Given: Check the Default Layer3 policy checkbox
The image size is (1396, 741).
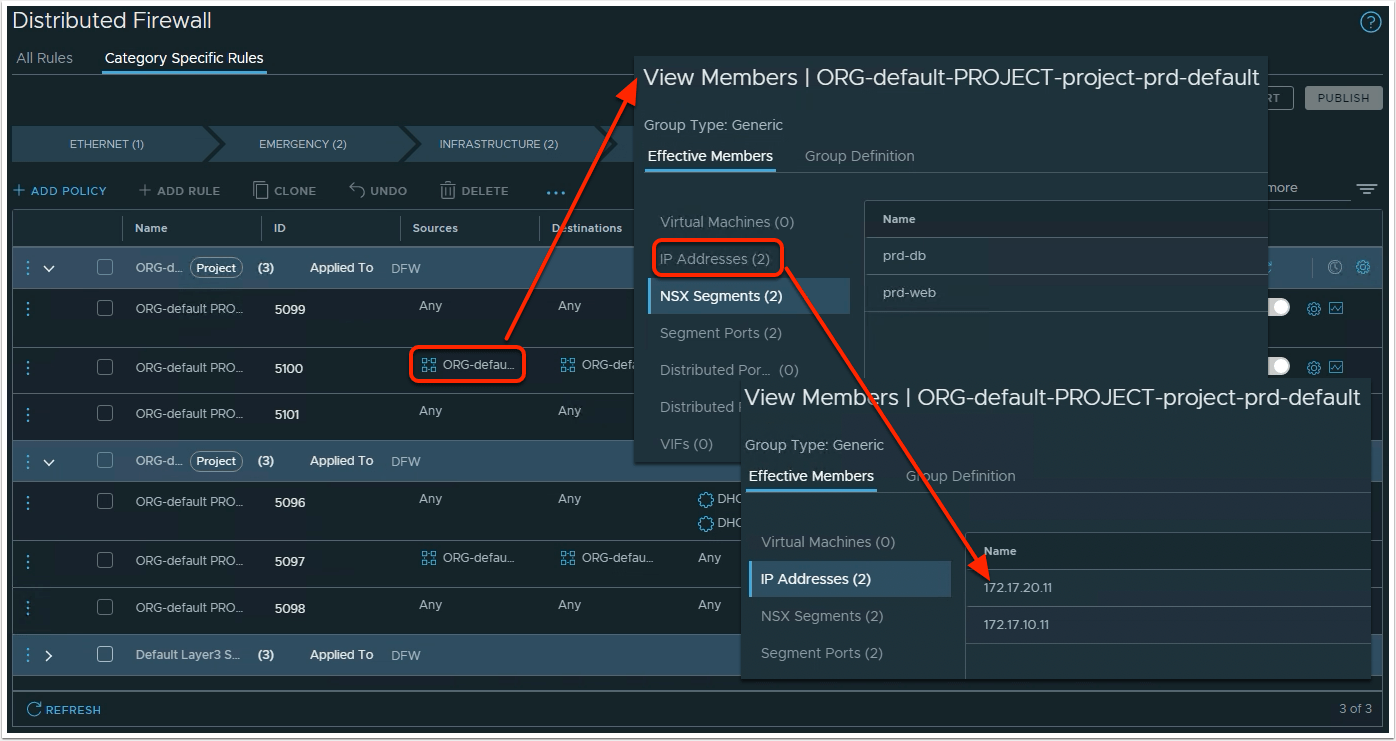Looking at the screenshot, I should pos(105,654).
